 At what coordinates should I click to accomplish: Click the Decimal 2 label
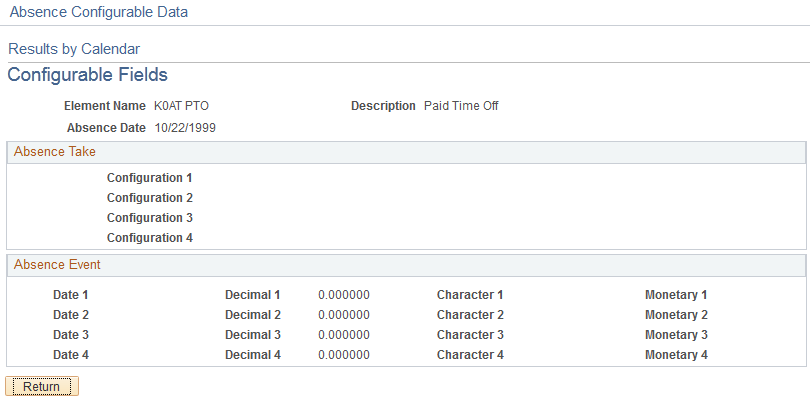[x=253, y=315]
